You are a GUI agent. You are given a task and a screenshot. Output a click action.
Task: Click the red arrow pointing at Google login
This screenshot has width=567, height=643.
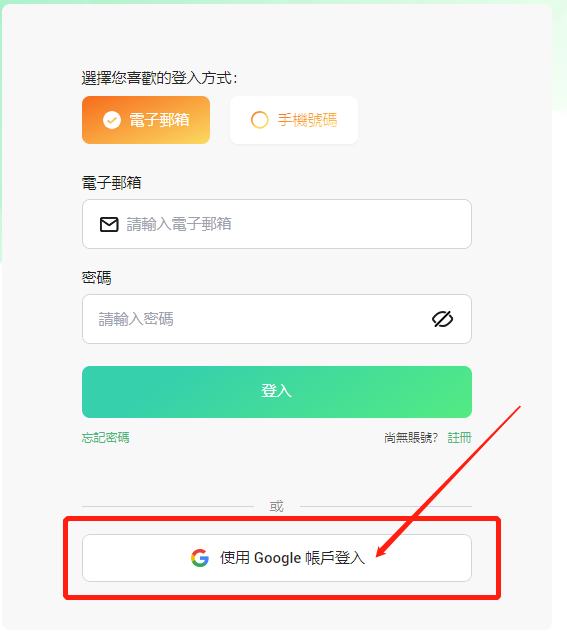point(449,481)
